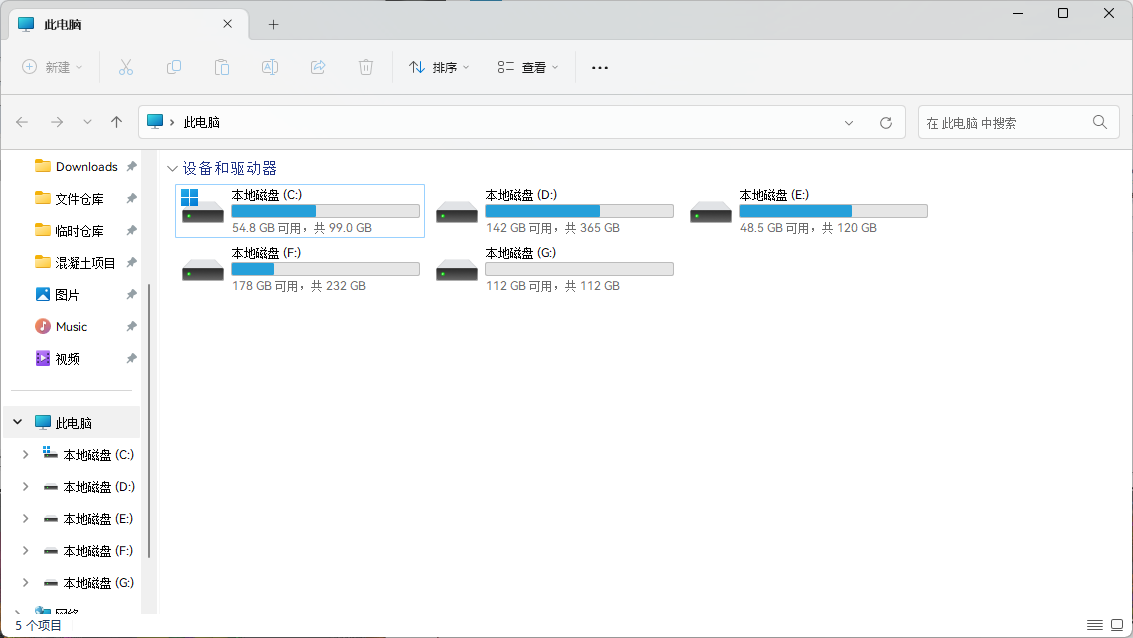Click the Rename icon in toolbar
This screenshot has height=638, width=1133.
(x=270, y=67)
